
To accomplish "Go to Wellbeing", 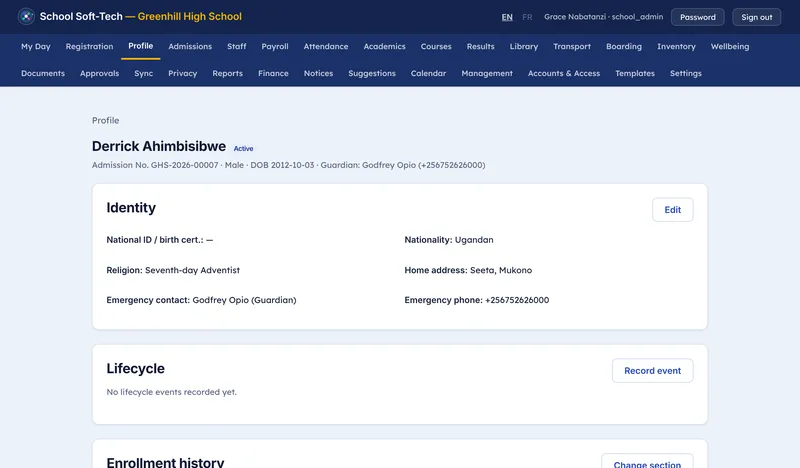I will click(730, 46).
